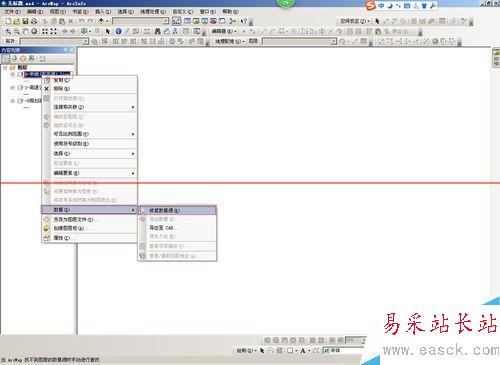
Task: Expand the 1-高速 layer node
Action: tap(13, 88)
